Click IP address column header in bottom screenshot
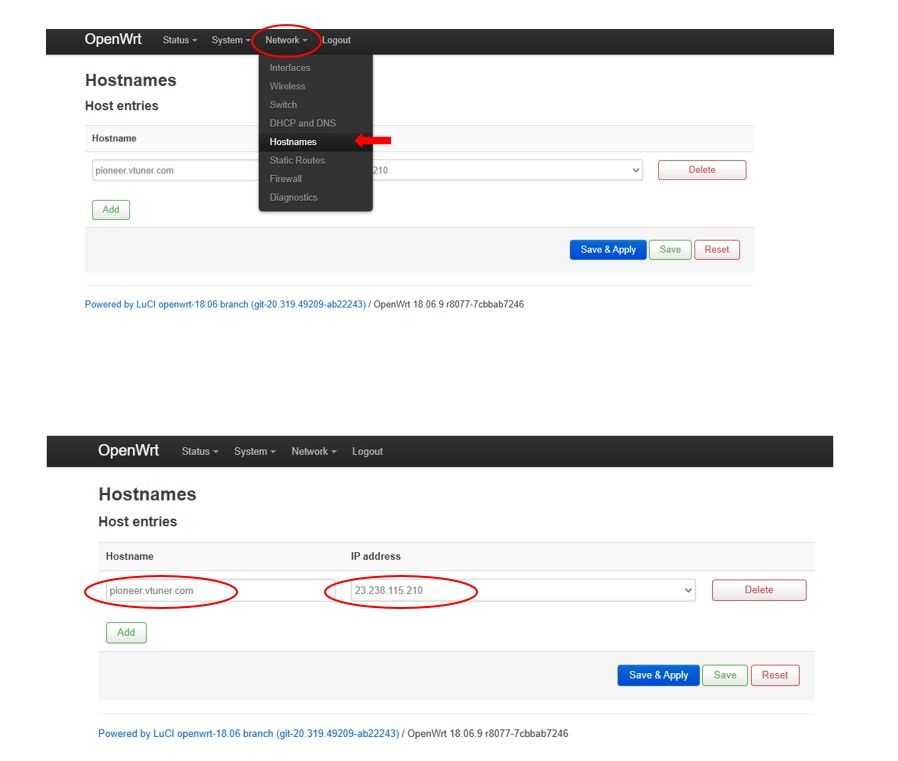898x761 pixels. (376, 556)
